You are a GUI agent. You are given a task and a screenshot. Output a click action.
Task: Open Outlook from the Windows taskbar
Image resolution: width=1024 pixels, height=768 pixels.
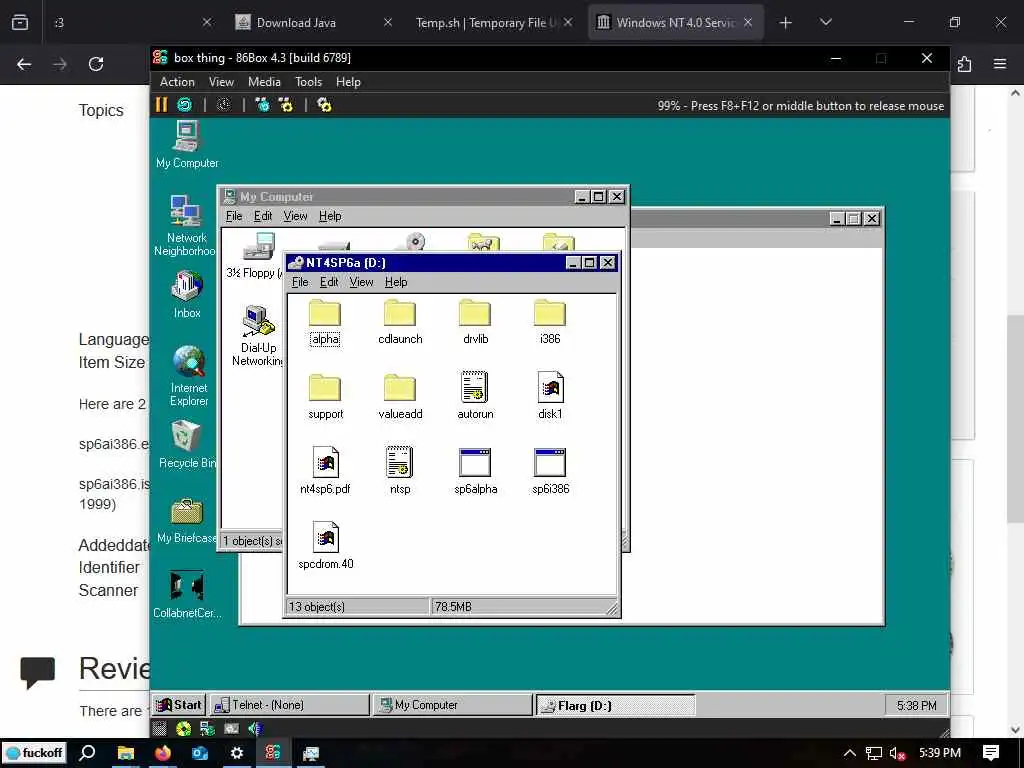point(200,753)
